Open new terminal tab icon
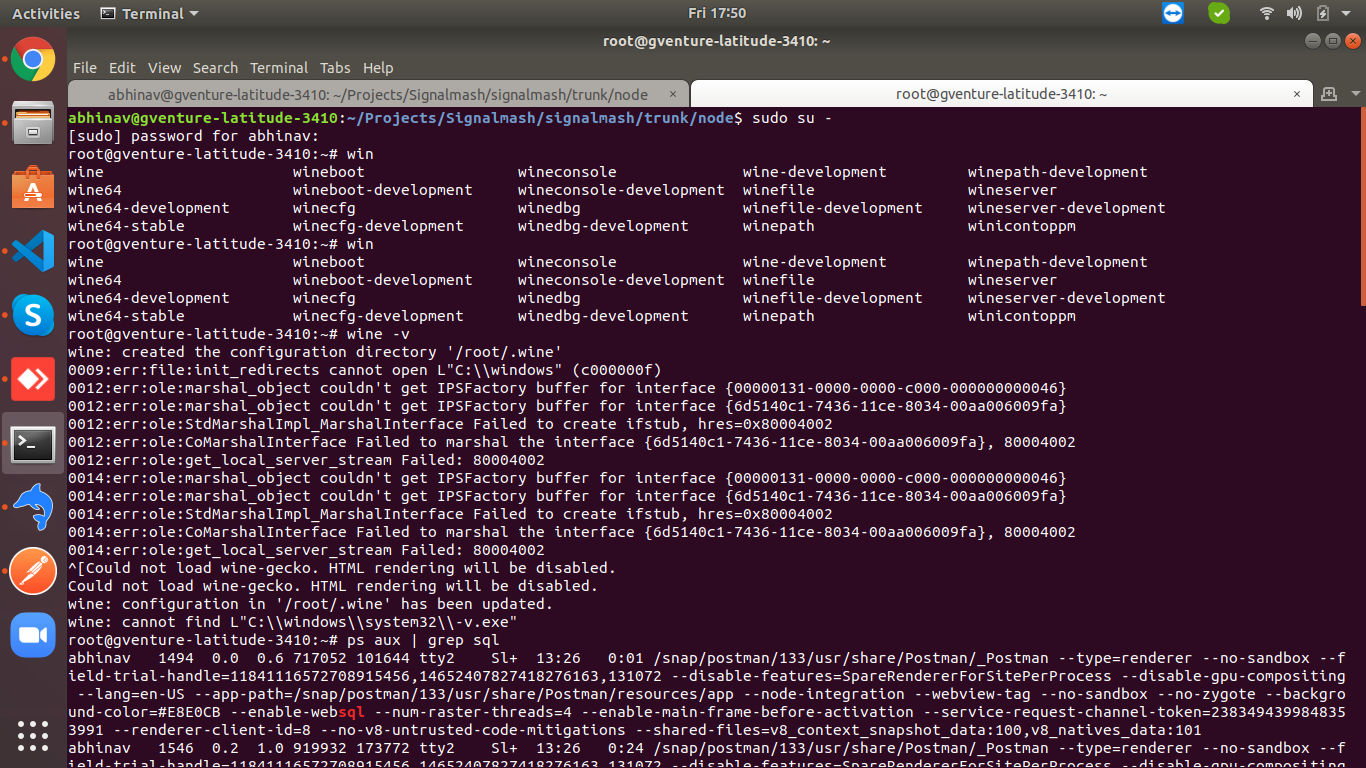The width and height of the screenshot is (1366, 768). tap(1328, 93)
